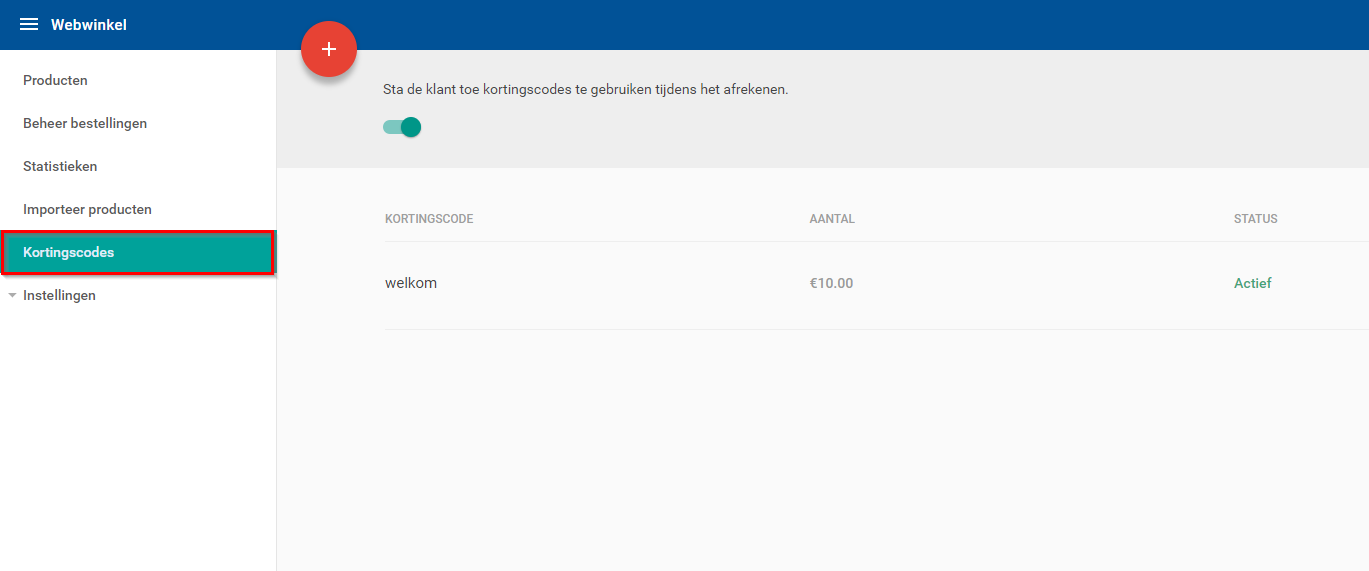Screen dimensions: 1369x571
Task: Click the discount code description text
Action: tap(586, 89)
